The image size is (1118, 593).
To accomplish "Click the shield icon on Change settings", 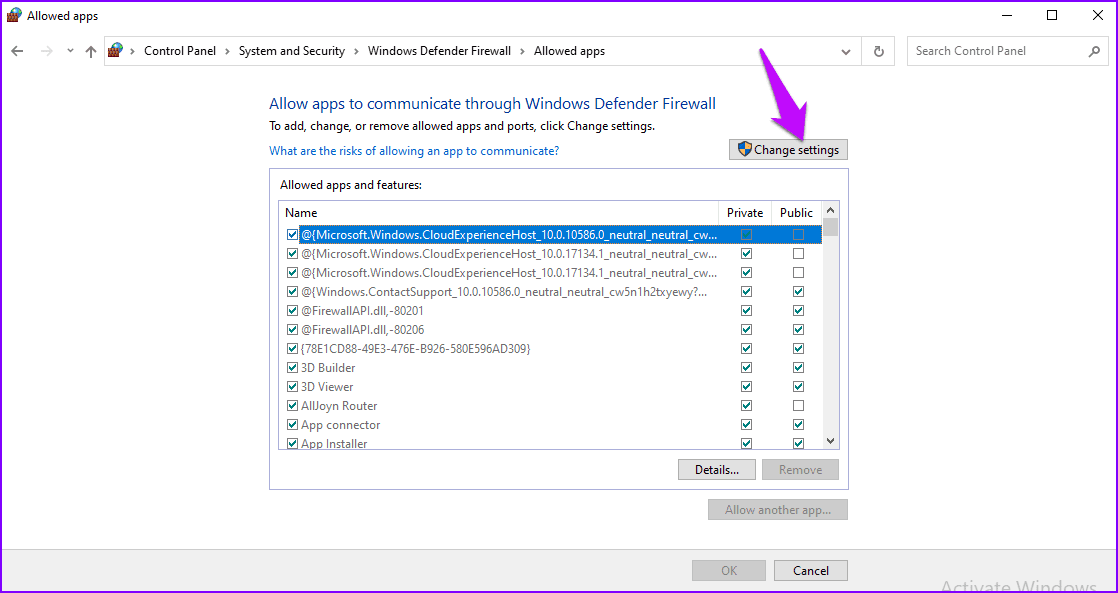I will pos(745,149).
